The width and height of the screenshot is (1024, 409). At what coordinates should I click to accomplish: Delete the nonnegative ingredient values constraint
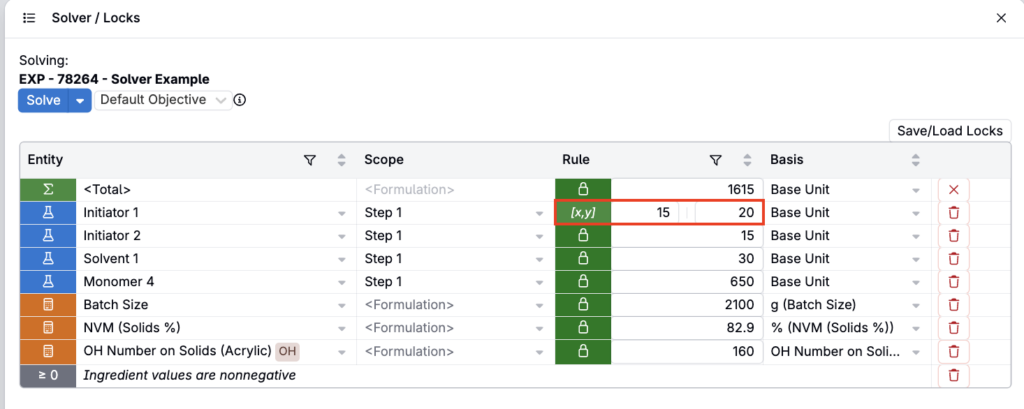tap(953, 375)
